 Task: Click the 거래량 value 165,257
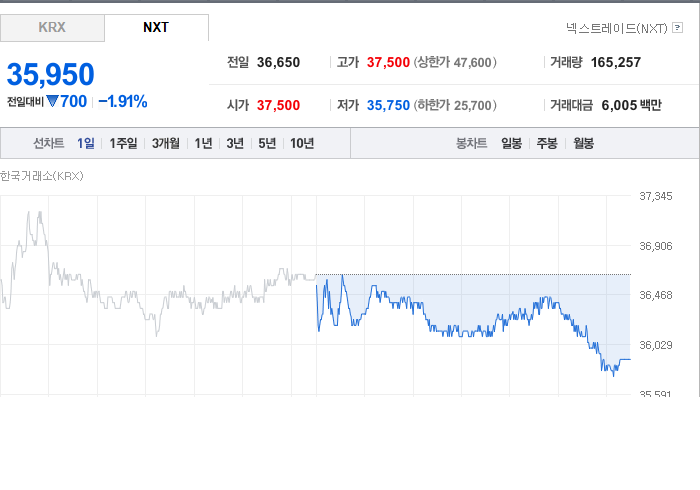click(x=616, y=62)
